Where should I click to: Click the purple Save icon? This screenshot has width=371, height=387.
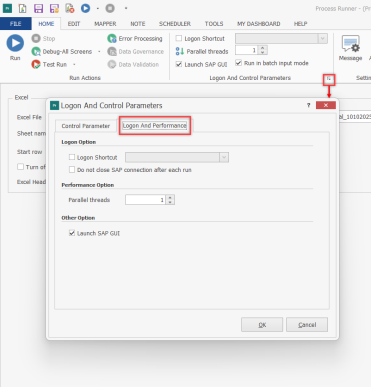click(x=38, y=8)
